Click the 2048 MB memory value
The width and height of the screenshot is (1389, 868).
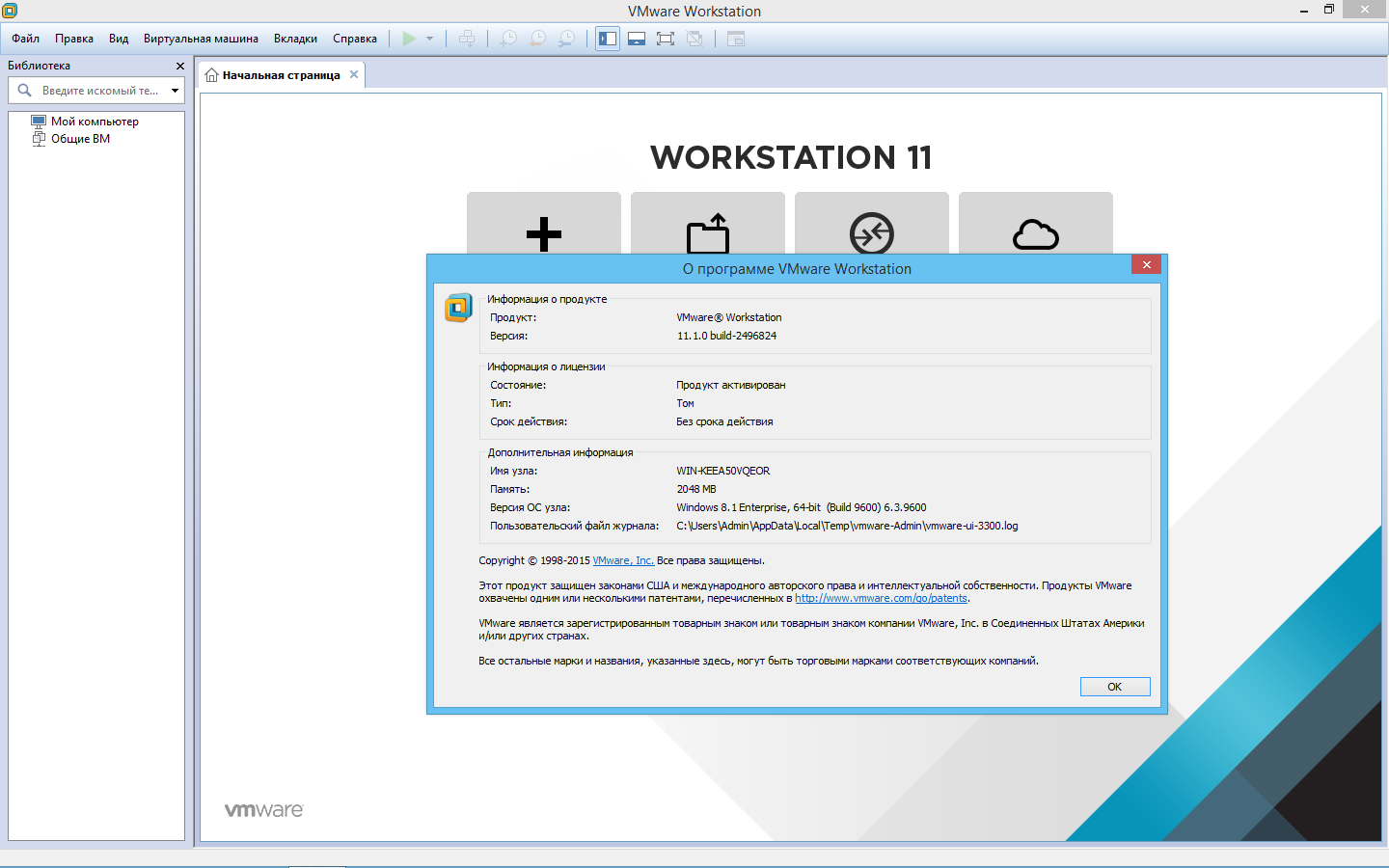(696, 489)
